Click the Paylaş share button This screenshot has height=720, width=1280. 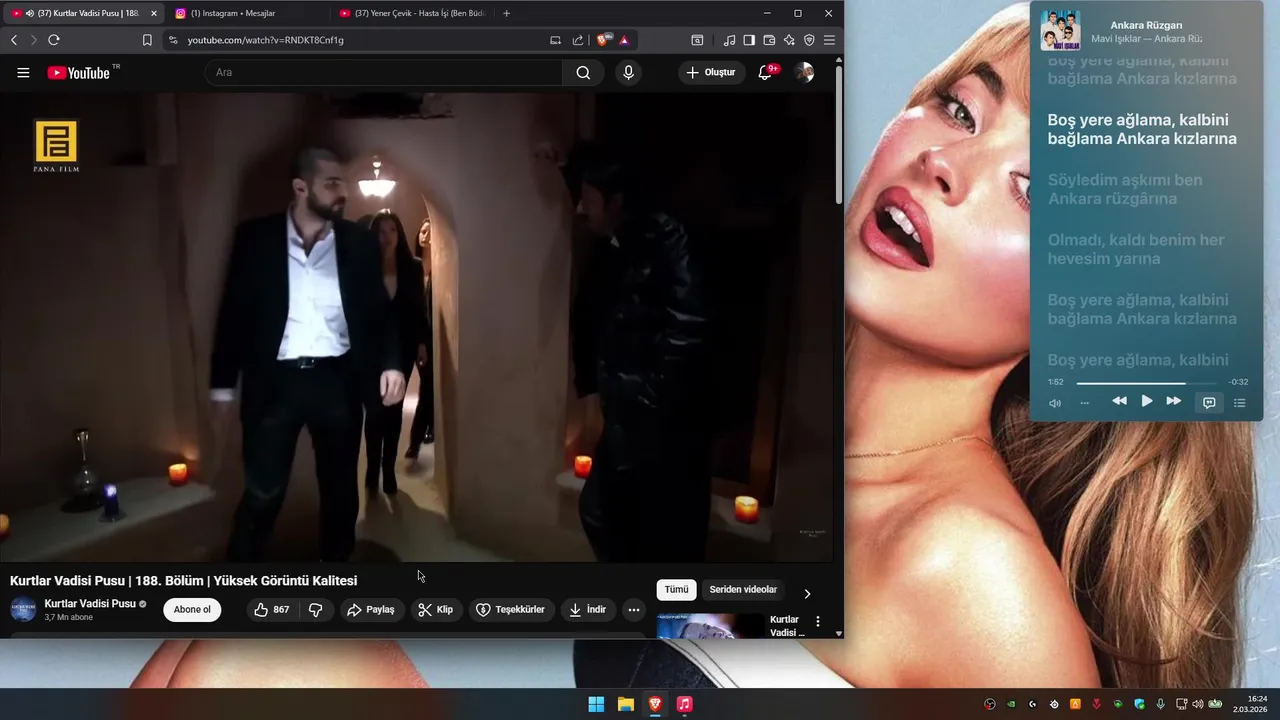370,610
